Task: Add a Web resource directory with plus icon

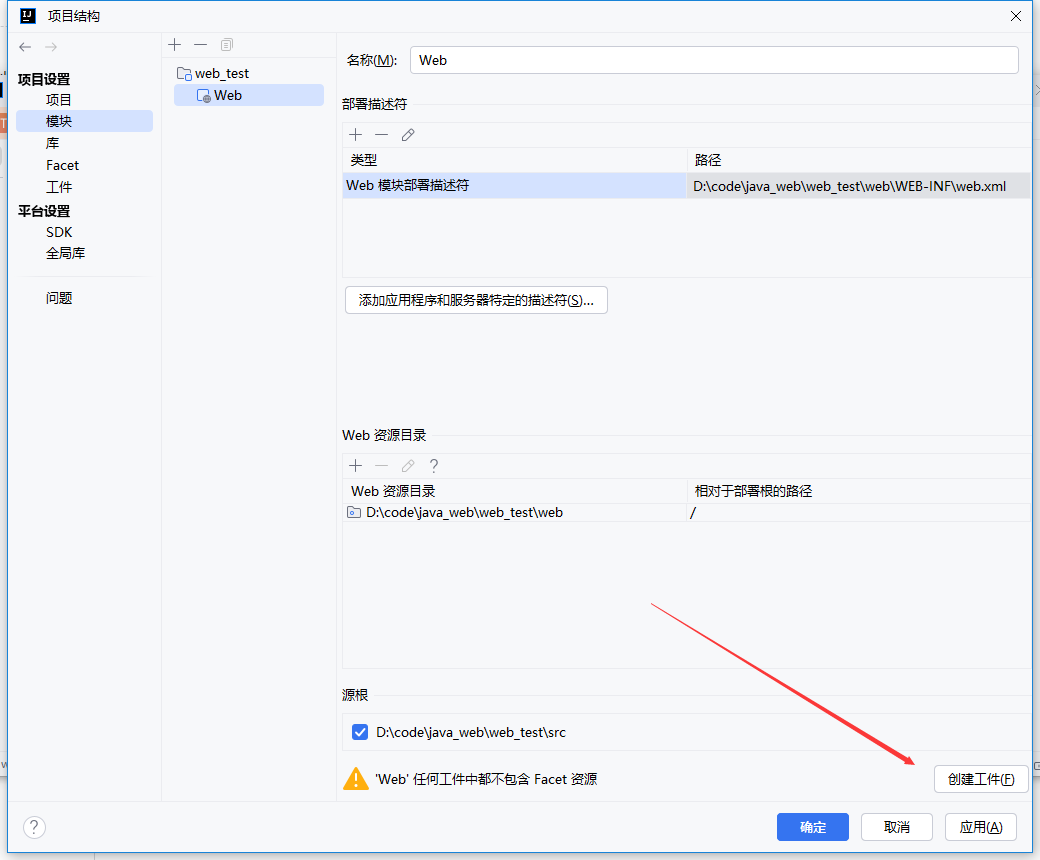Action: click(355, 466)
